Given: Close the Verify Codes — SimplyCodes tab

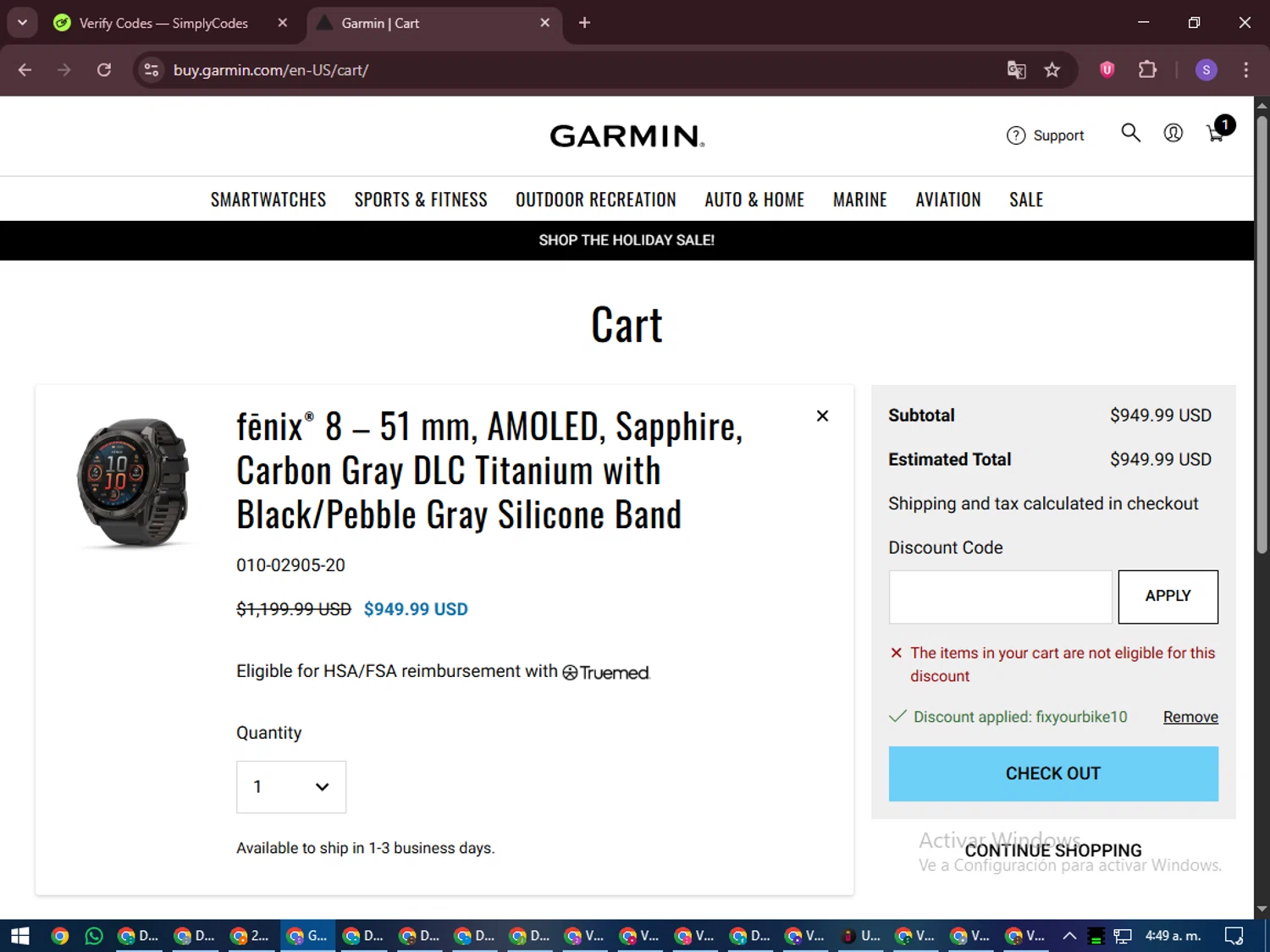Looking at the screenshot, I should [x=283, y=23].
